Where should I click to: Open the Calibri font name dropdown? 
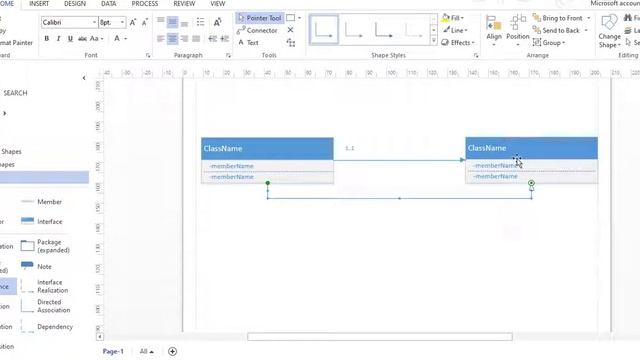[x=94, y=22]
